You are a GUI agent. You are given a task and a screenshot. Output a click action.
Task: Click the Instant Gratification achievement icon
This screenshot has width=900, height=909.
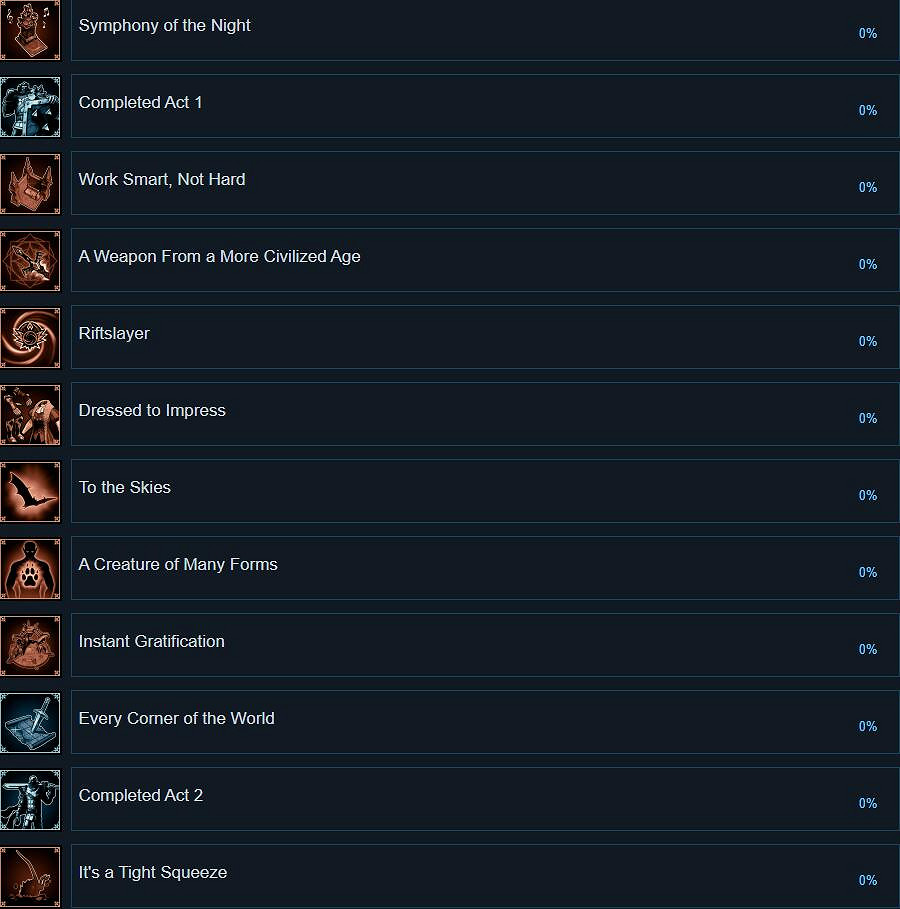tap(30, 645)
